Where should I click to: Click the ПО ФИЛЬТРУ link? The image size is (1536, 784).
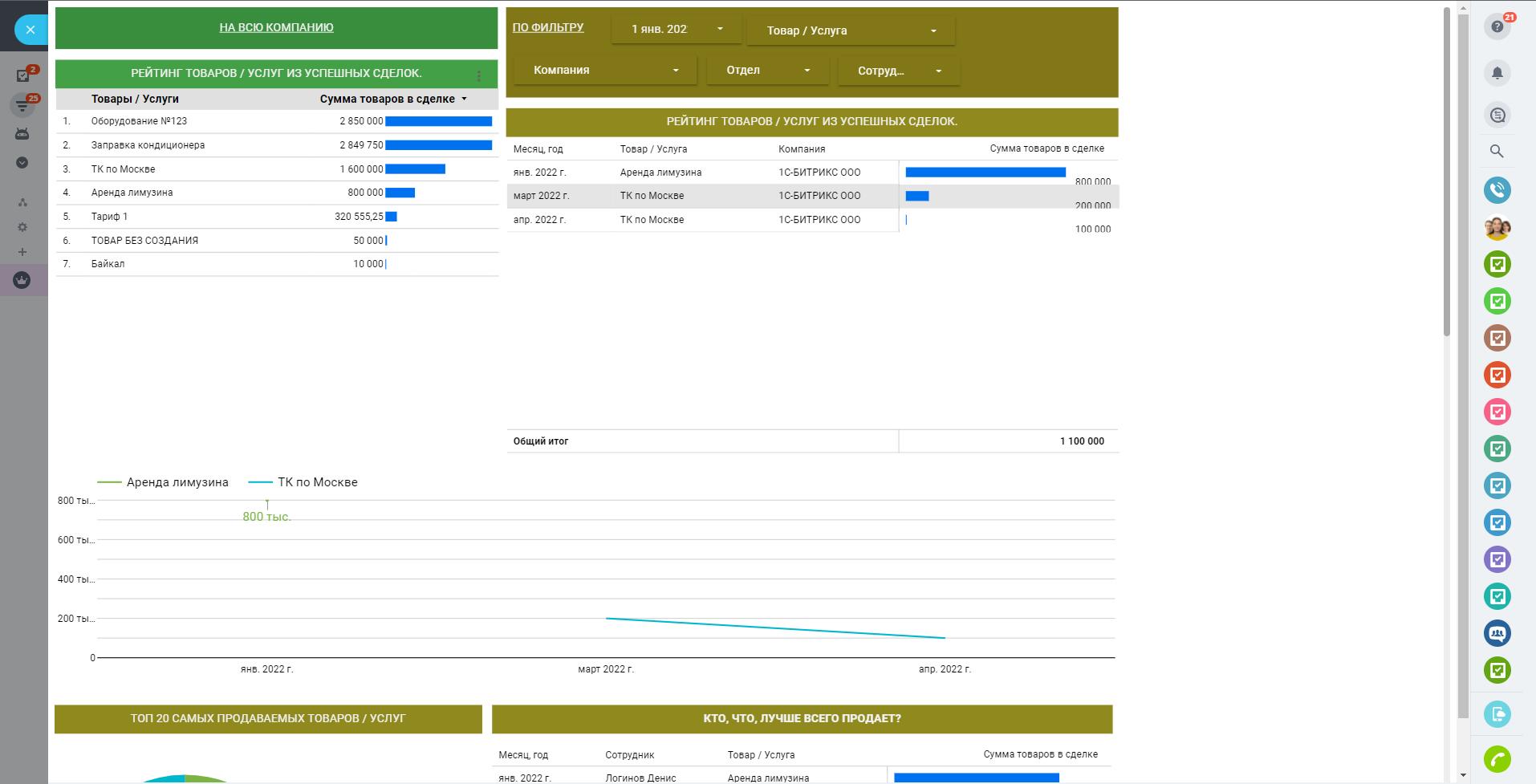(x=548, y=27)
